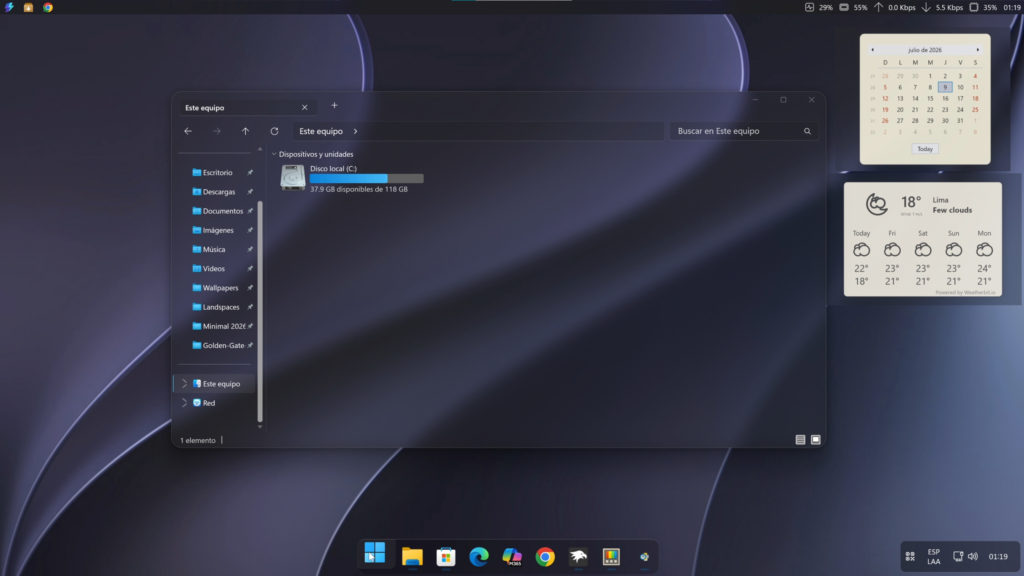Viewport: 1024px width, 576px height.
Task: Open Microsoft 365 Copilot taskbar app
Action: click(512, 556)
